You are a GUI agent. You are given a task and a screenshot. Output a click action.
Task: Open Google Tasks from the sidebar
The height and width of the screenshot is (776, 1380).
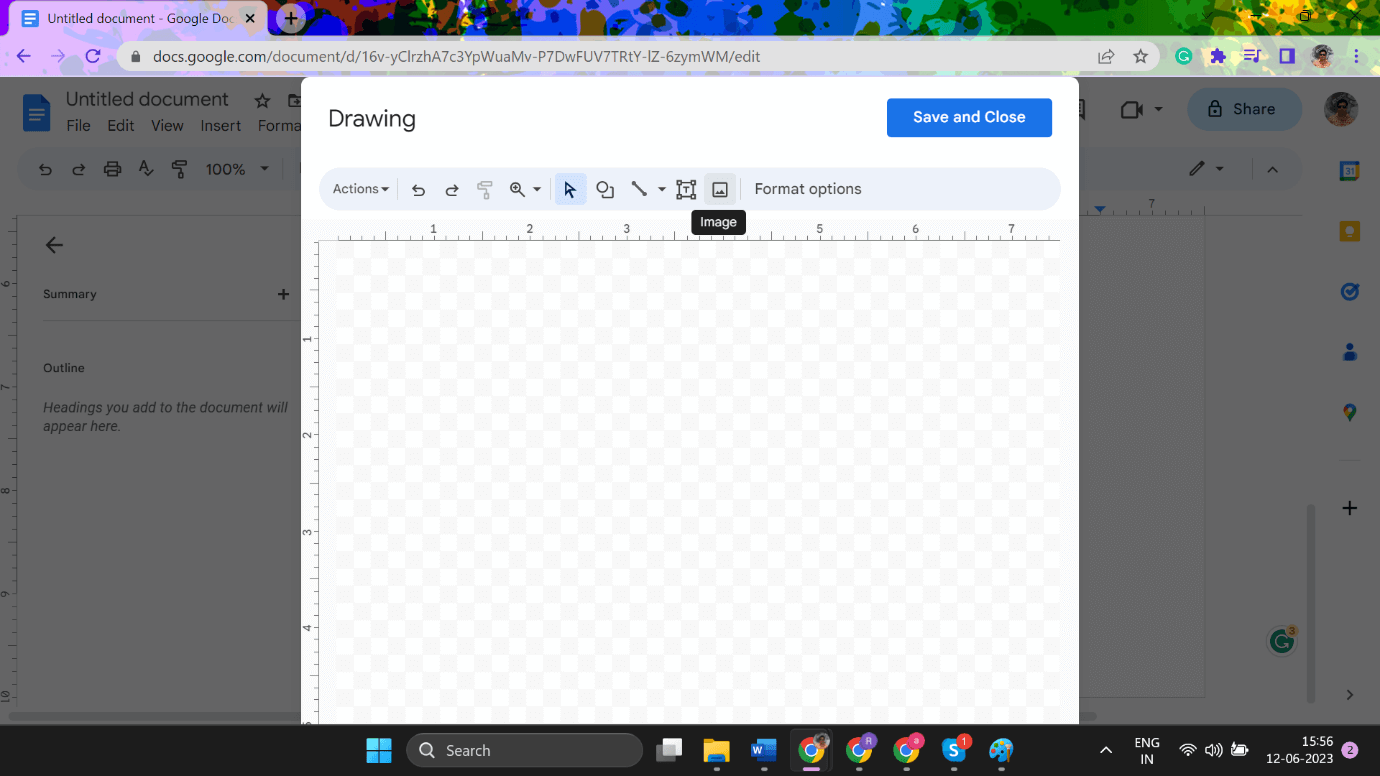[x=1349, y=291]
